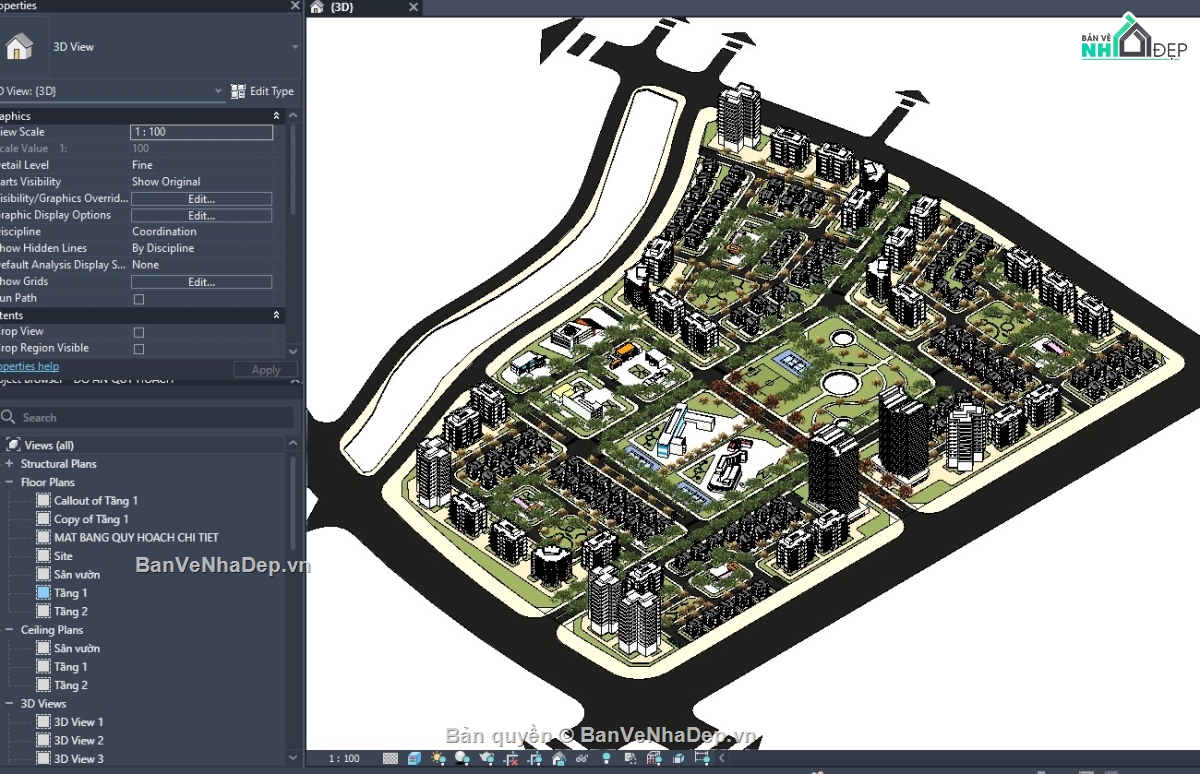Open the Show Rendering Dialog teapot icon
The width and height of the screenshot is (1200, 774).
tap(487, 758)
